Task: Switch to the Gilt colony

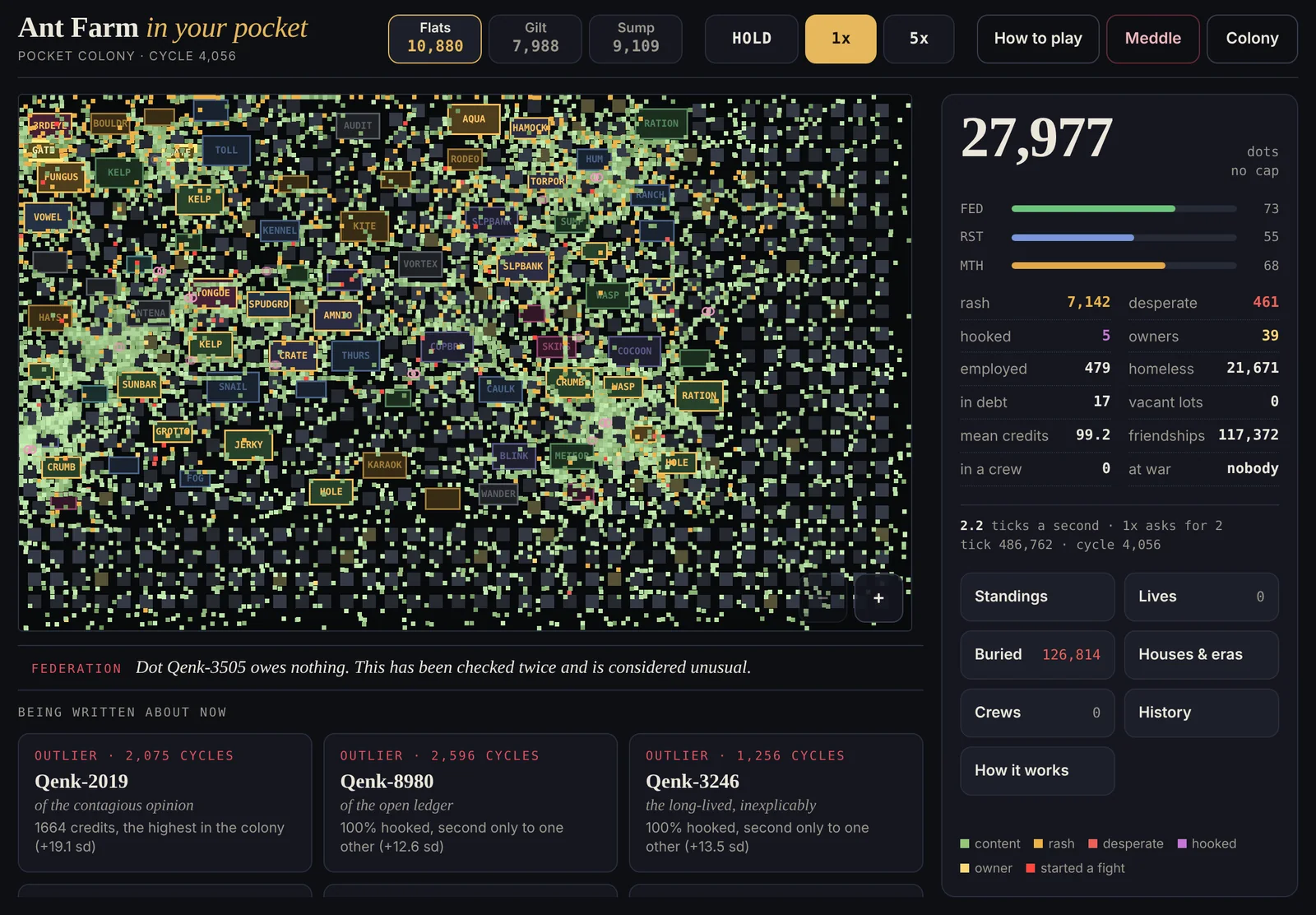Action: pos(535,39)
